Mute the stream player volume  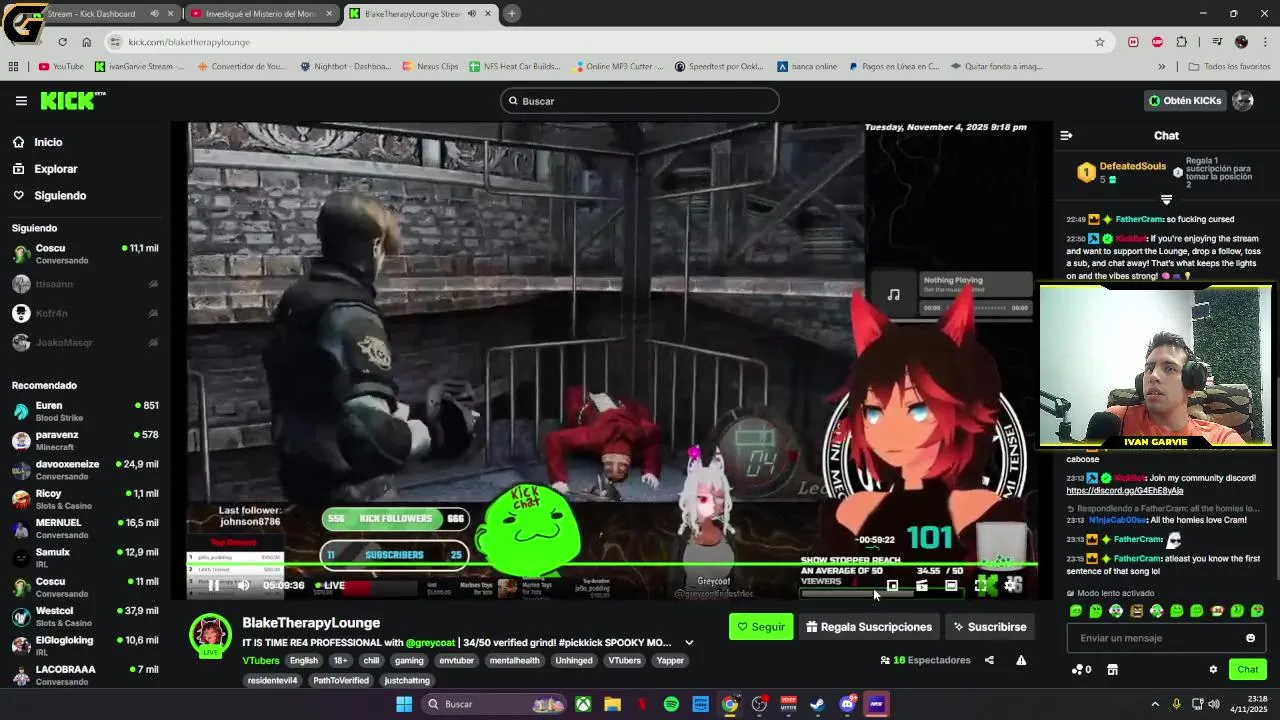click(243, 586)
